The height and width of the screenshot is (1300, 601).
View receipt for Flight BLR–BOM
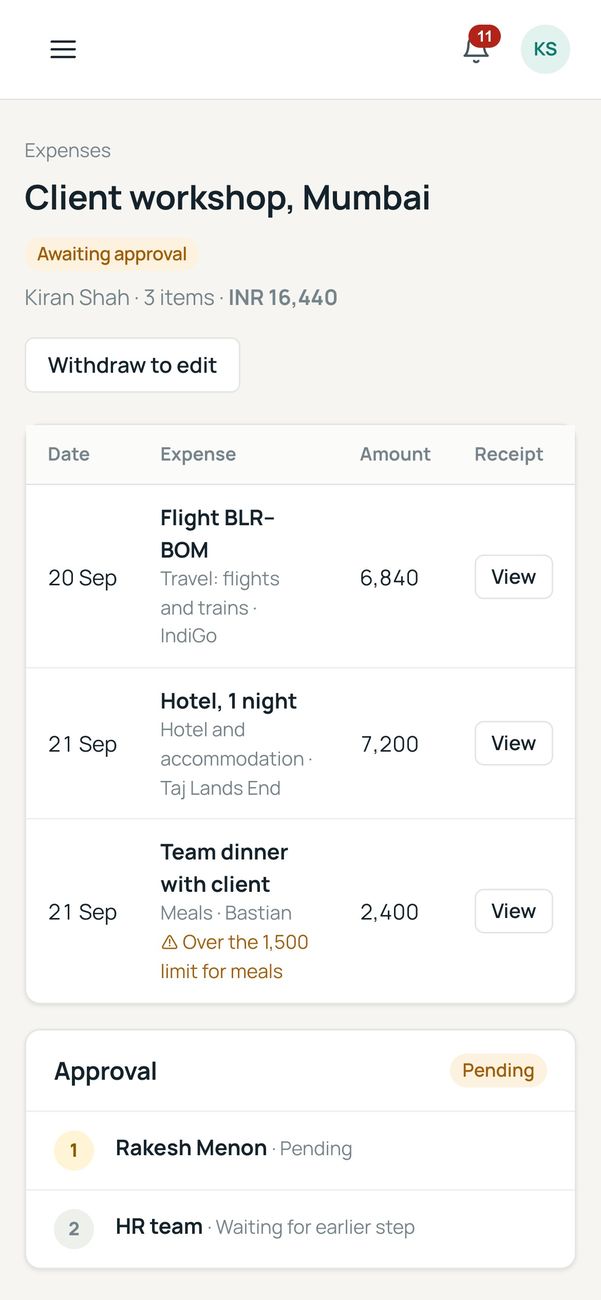pos(513,577)
